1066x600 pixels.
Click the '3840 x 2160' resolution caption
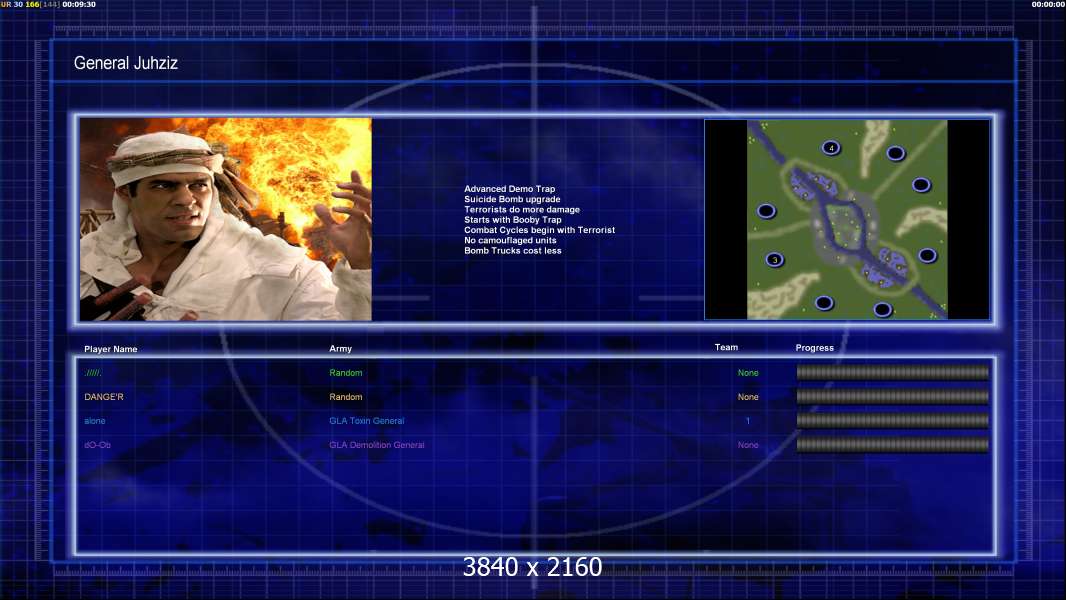click(x=532, y=567)
